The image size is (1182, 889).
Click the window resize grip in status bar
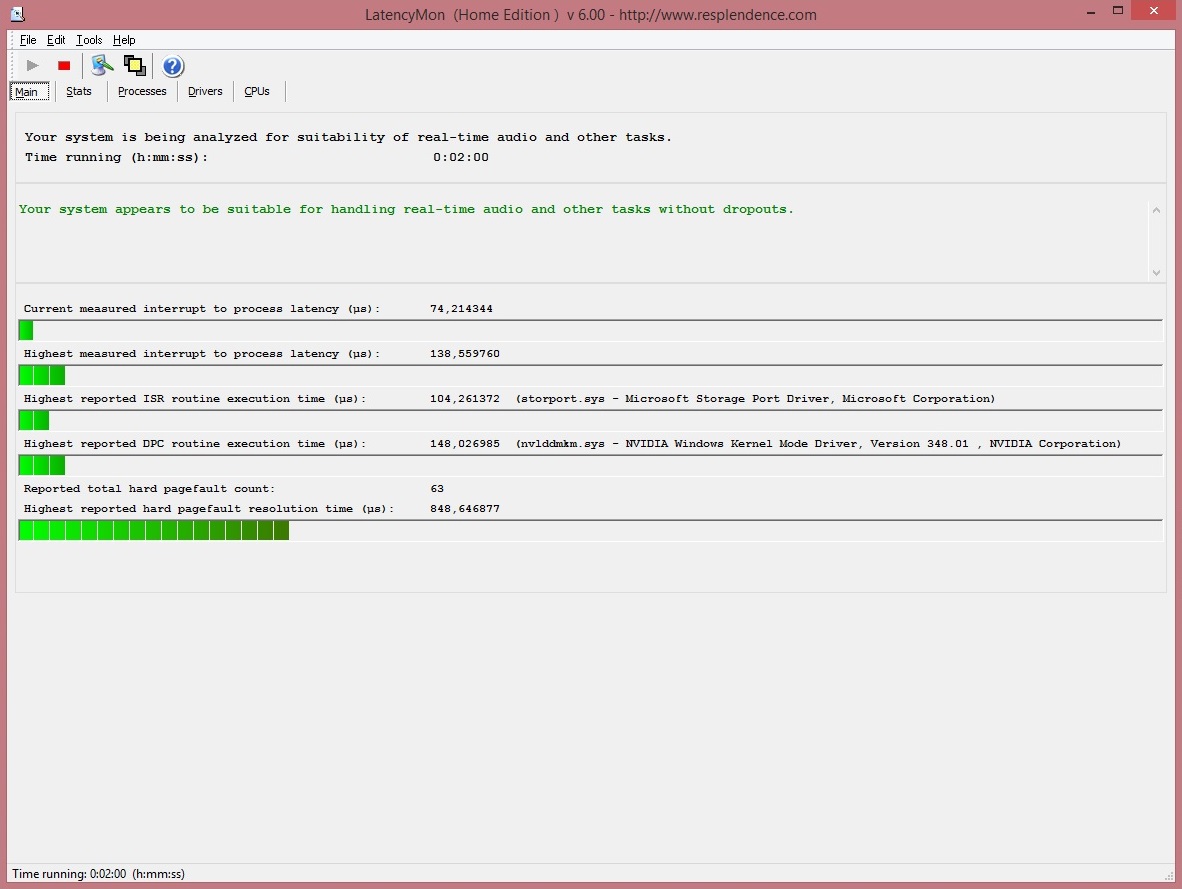point(1169,875)
